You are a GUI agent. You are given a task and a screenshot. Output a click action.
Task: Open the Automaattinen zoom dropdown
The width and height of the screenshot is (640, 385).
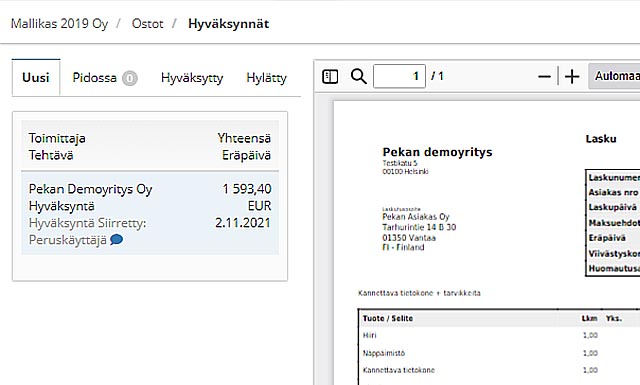click(614, 76)
